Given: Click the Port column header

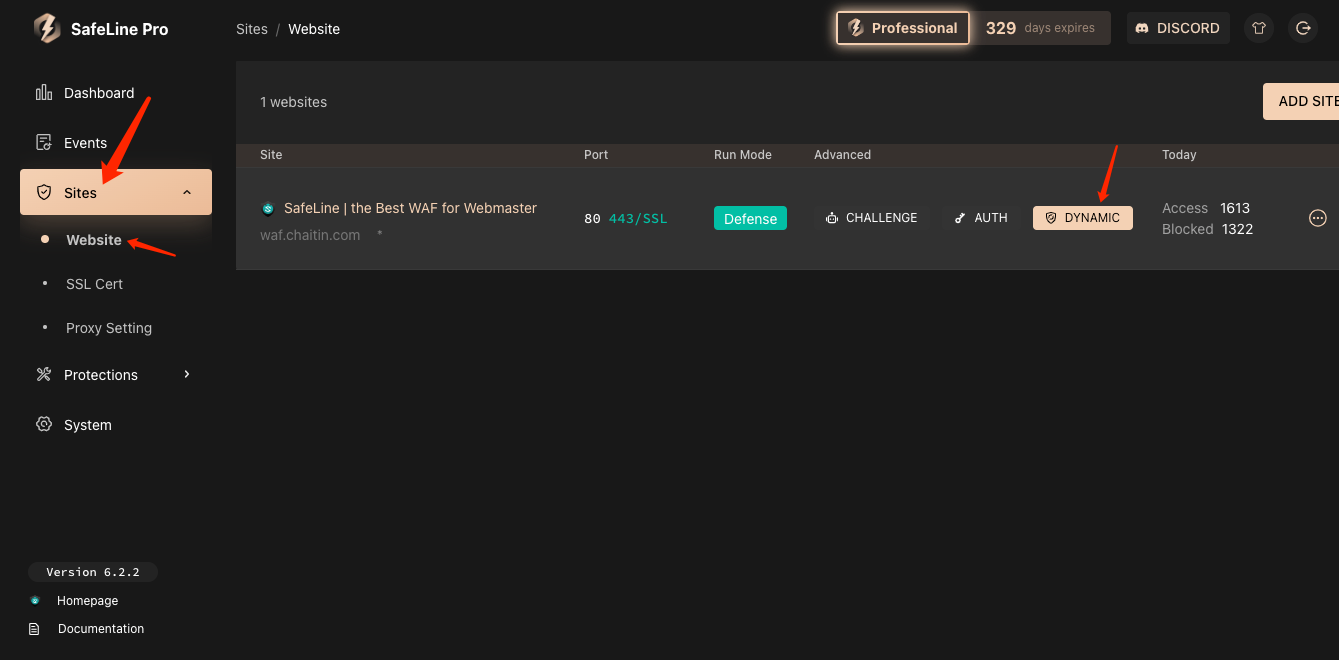Looking at the screenshot, I should (596, 155).
